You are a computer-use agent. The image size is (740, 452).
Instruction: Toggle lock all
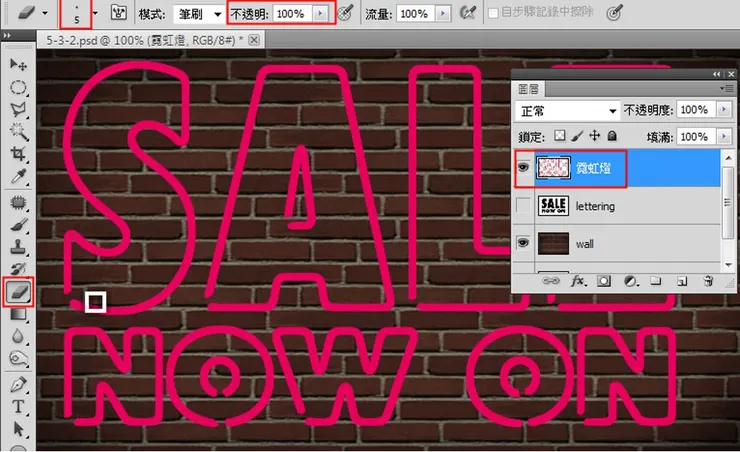[612, 136]
